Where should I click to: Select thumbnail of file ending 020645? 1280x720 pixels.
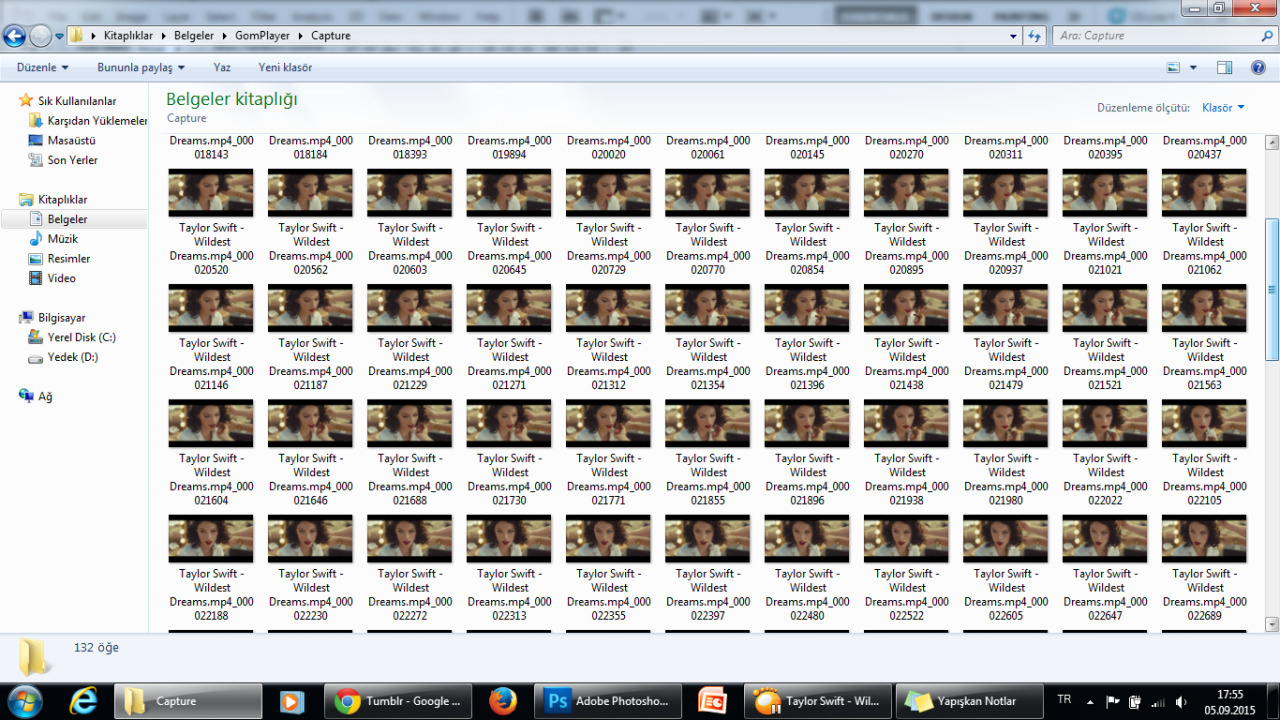(509, 192)
